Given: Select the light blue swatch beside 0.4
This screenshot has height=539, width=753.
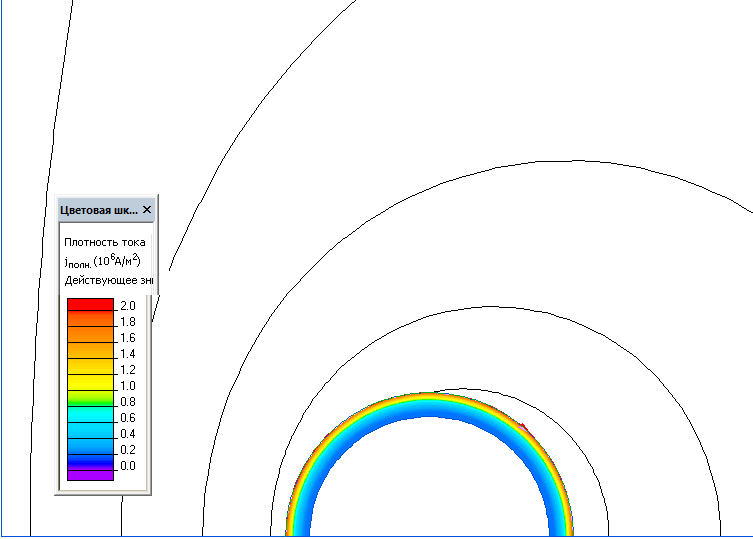Looking at the screenshot, I should point(90,432).
